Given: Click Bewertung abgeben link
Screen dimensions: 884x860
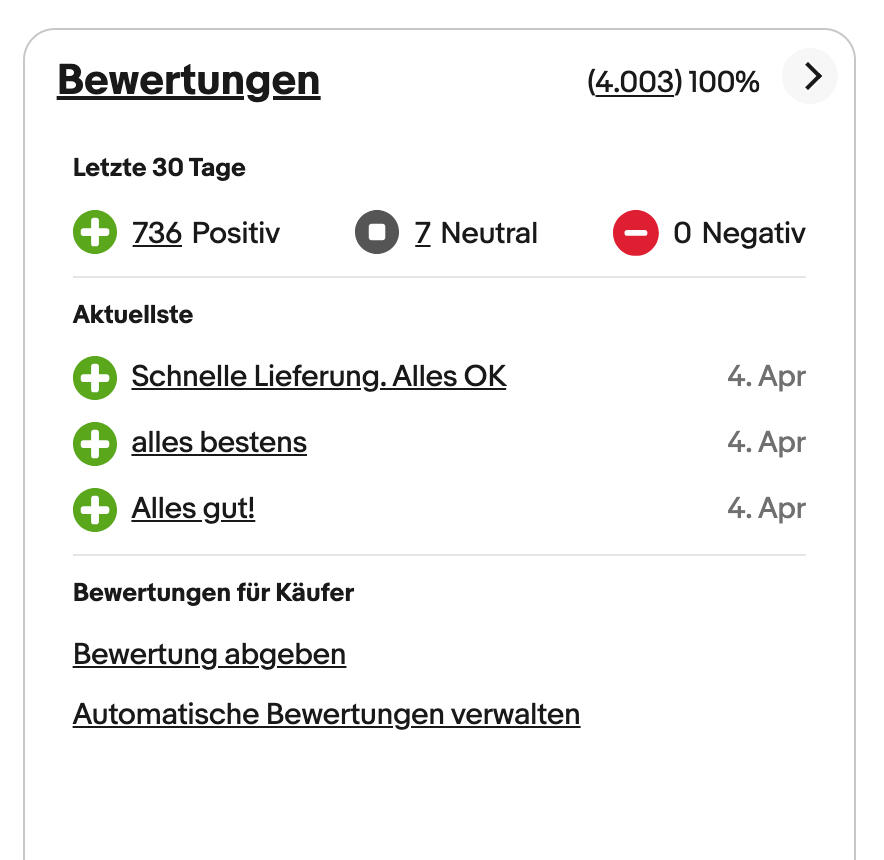Looking at the screenshot, I should [x=209, y=655].
